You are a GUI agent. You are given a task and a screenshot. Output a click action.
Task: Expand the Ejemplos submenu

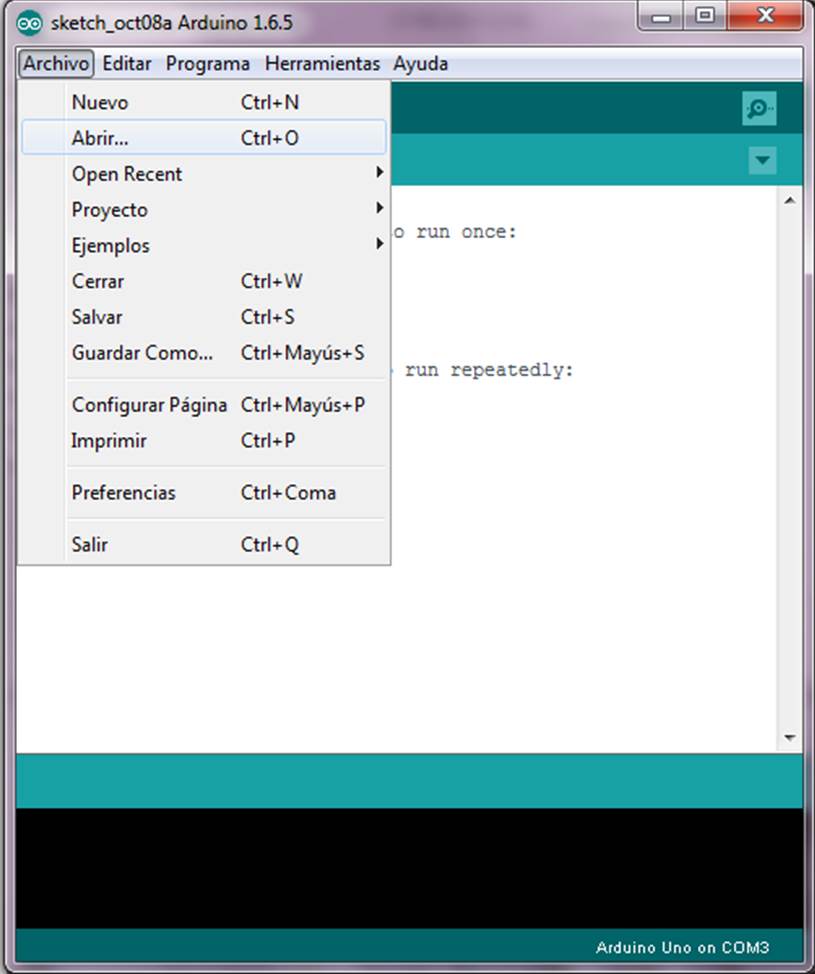click(204, 245)
